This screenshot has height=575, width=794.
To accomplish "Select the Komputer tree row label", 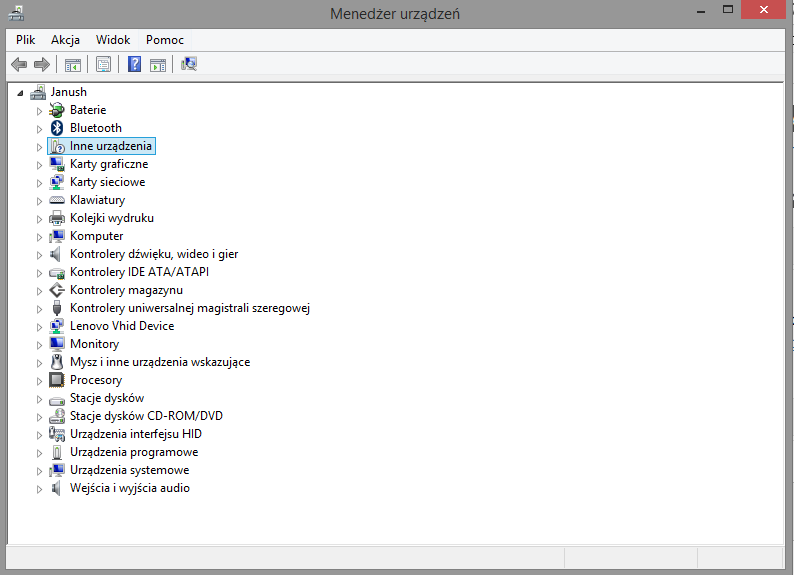I will 96,236.
